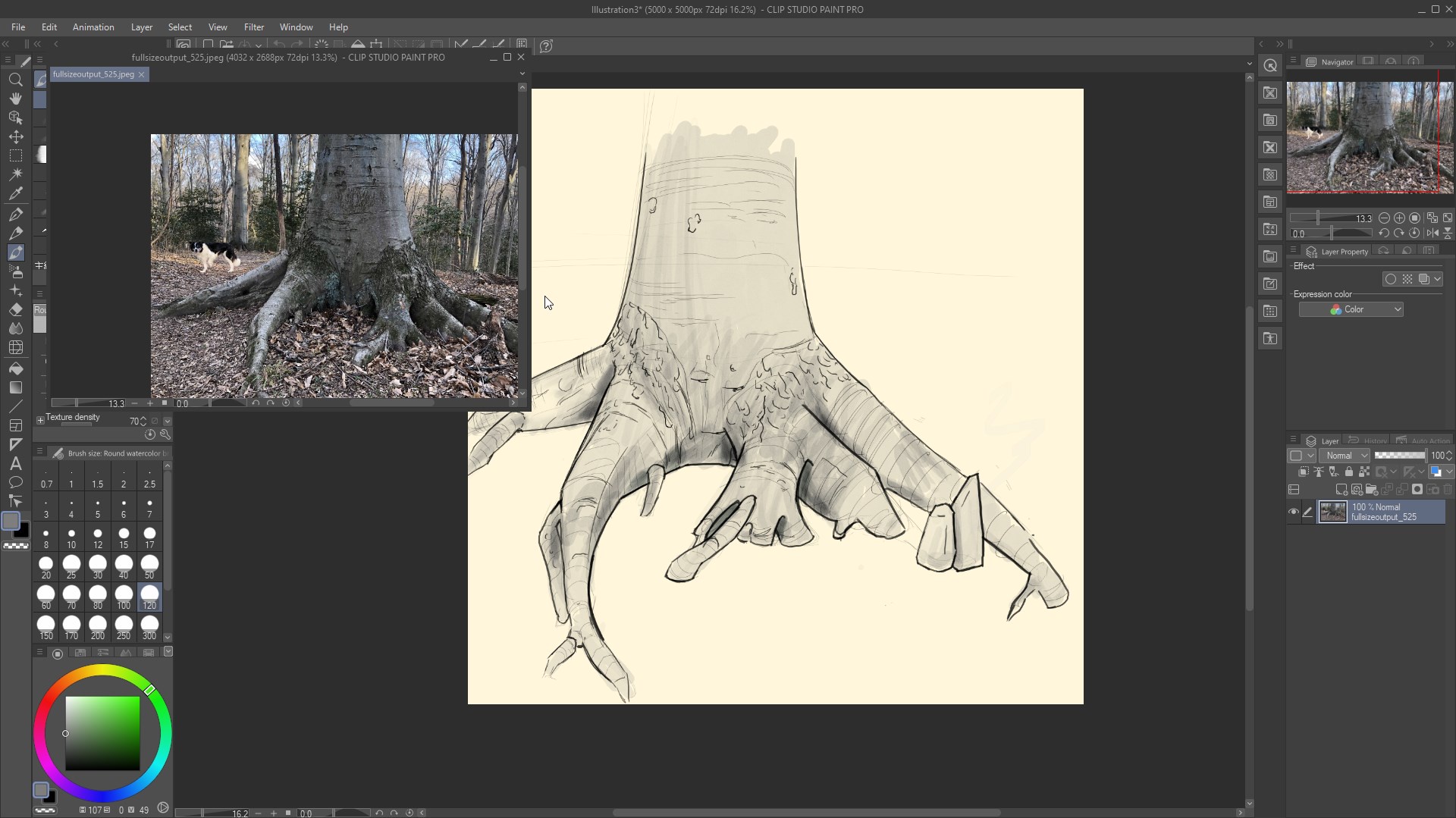Open Expression color Color dropdown
Viewport: 1456px width, 818px height.
(1351, 309)
